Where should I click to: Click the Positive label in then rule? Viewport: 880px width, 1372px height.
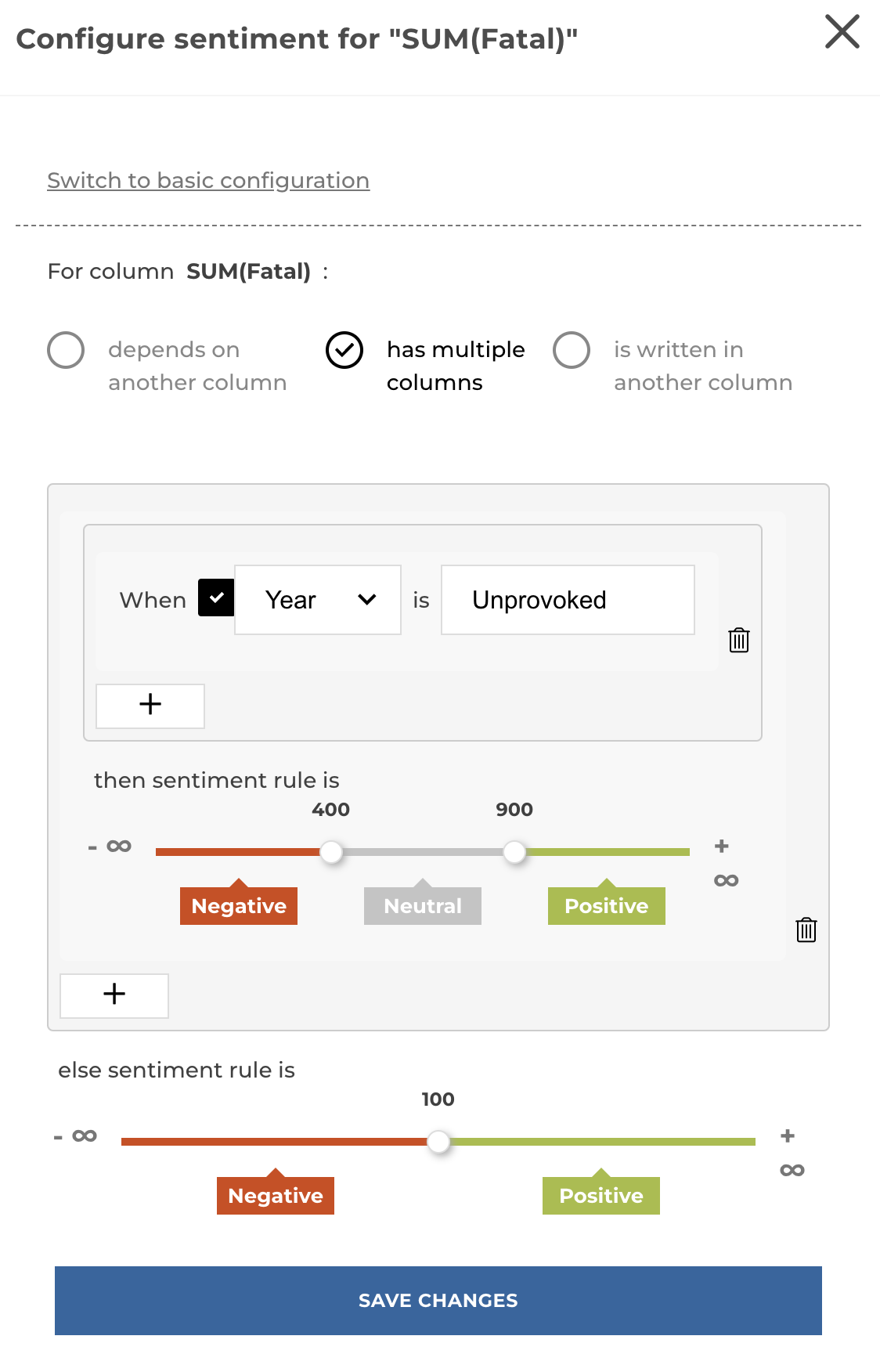point(607,906)
